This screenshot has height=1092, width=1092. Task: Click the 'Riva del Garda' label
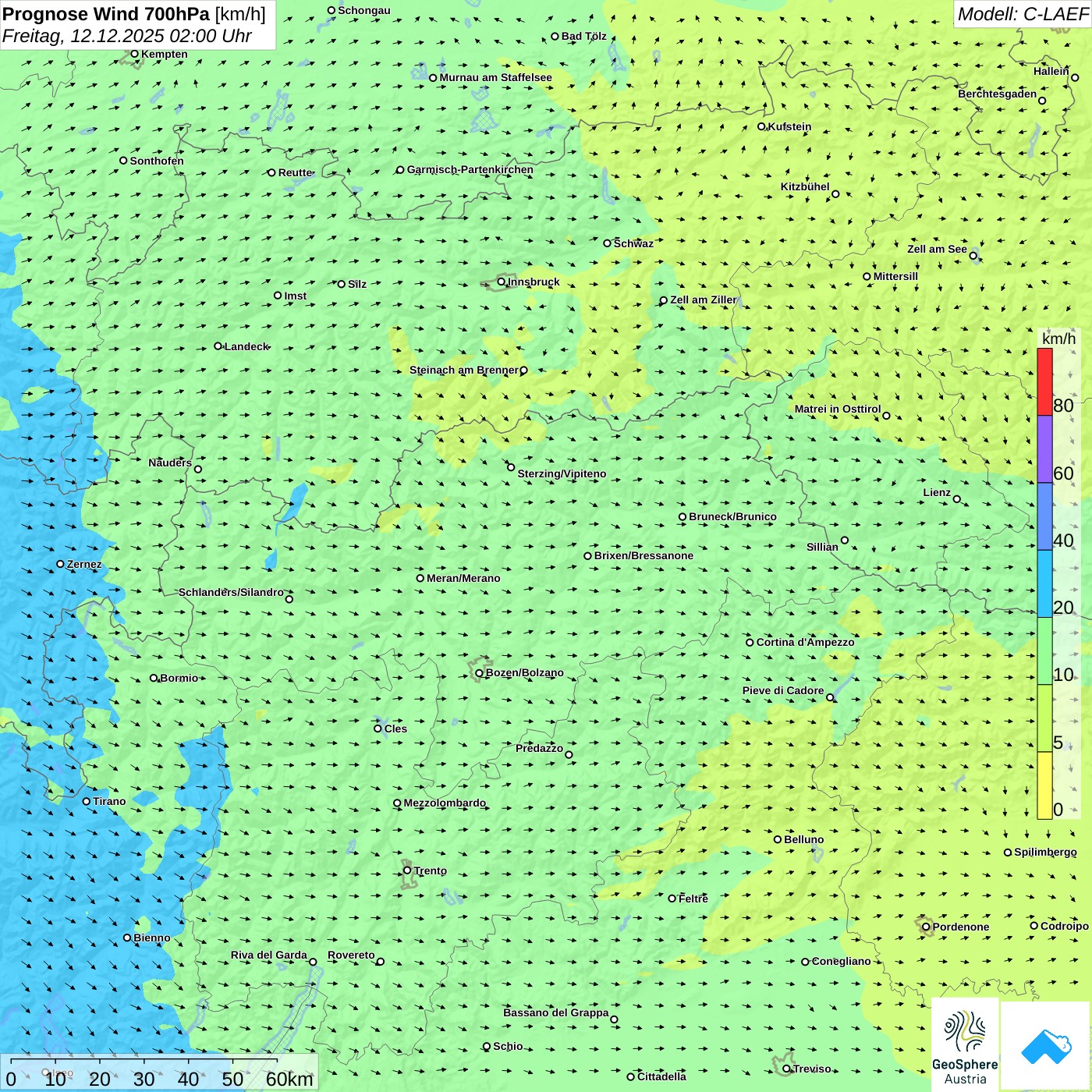pyautogui.click(x=269, y=955)
